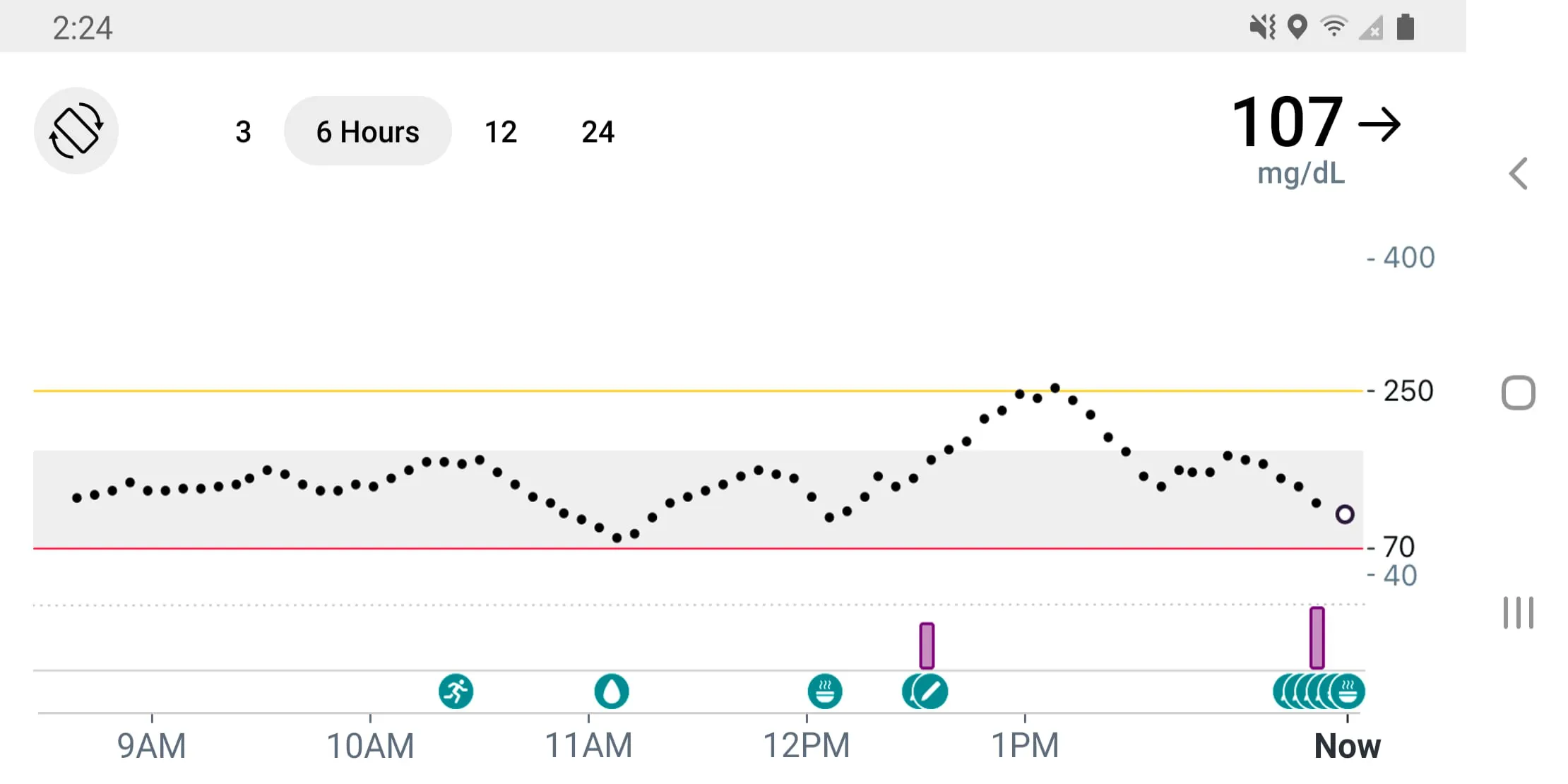
Task: Tap the circle icon on the right sidebar
Action: pyautogui.click(x=1517, y=393)
